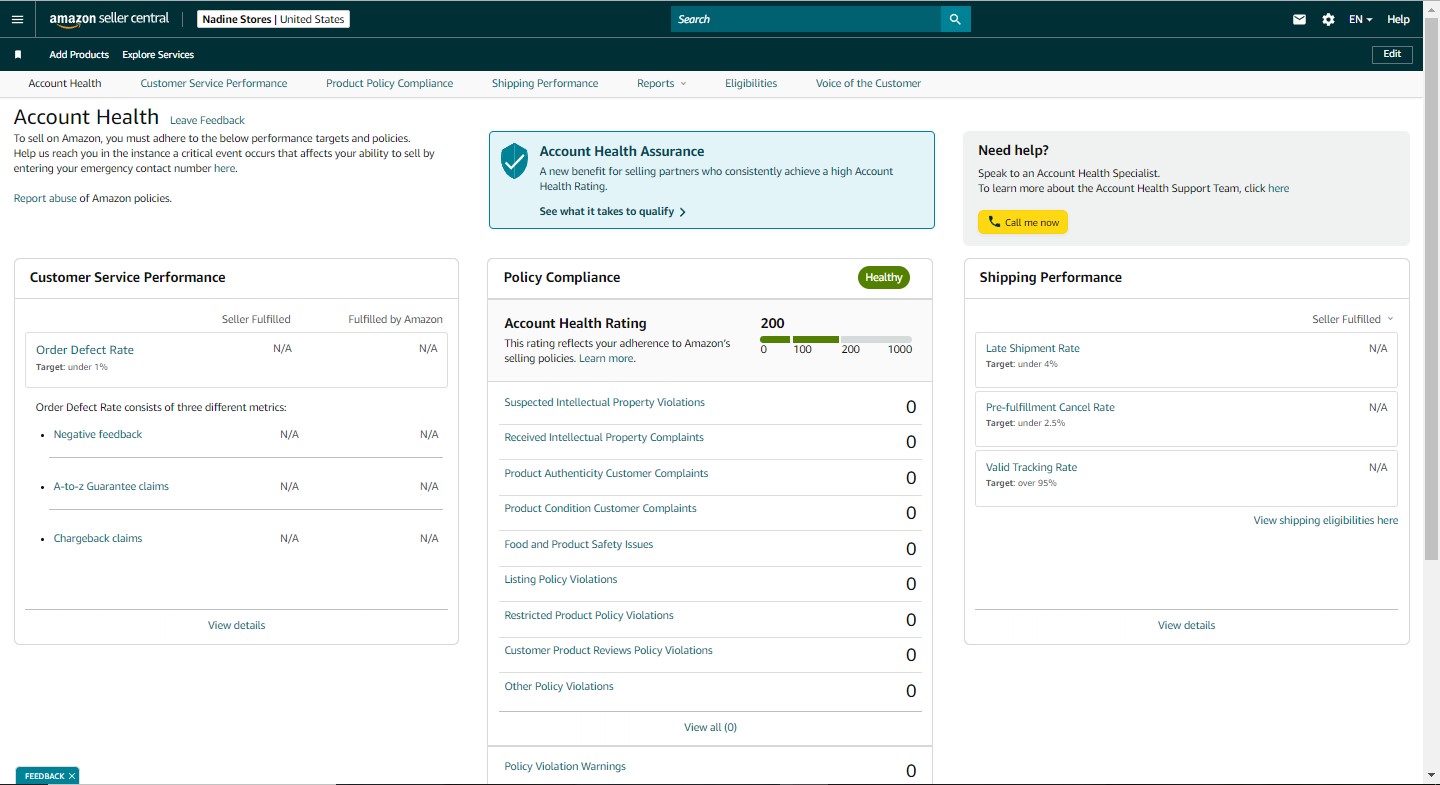Click the Feedback tab label
Screen dimensions: 1440x785
tap(44, 776)
